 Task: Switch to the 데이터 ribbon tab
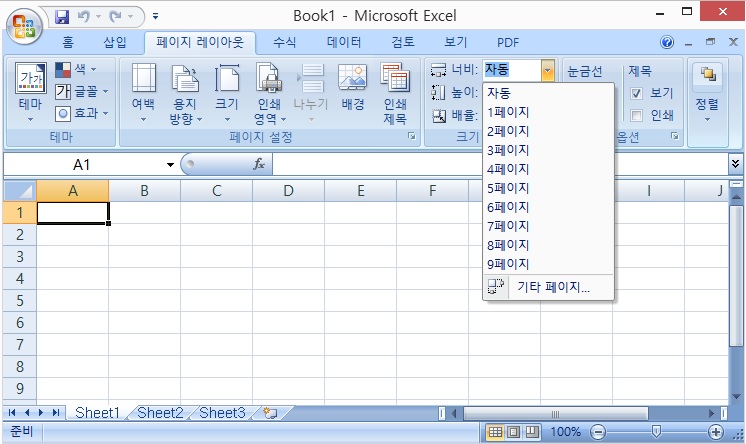[344, 43]
